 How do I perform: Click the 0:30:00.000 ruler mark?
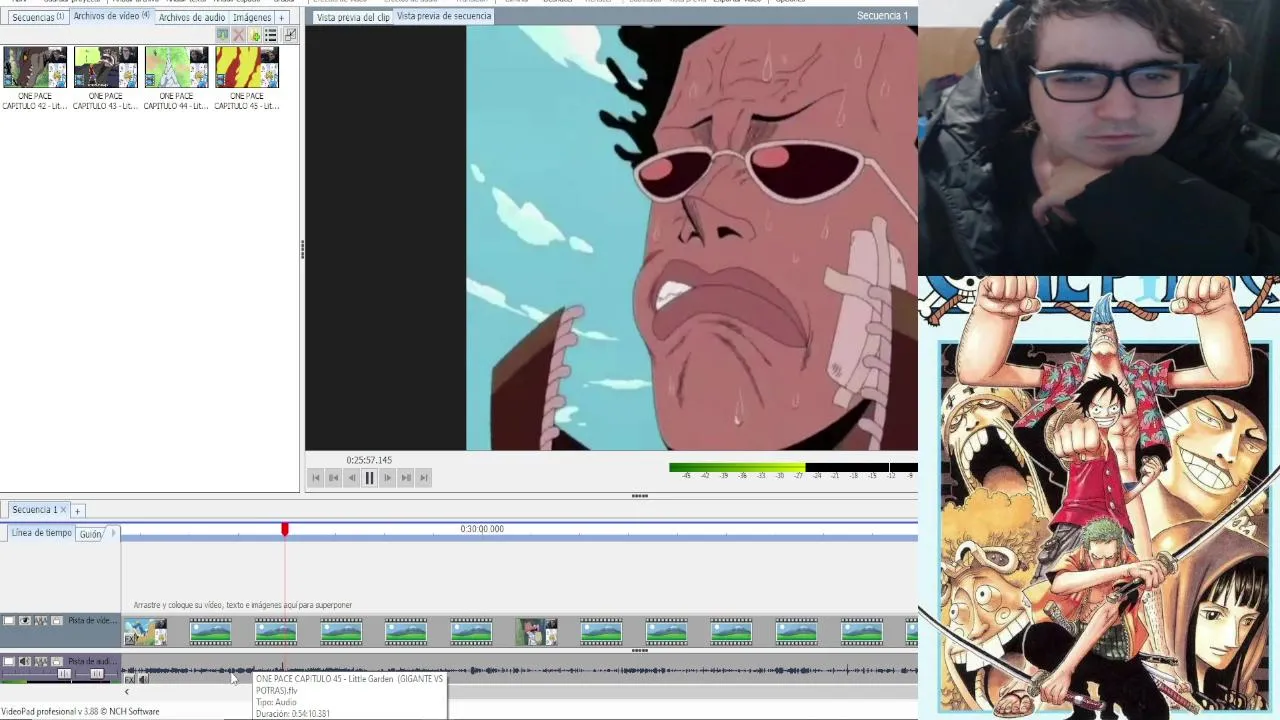pos(482,529)
